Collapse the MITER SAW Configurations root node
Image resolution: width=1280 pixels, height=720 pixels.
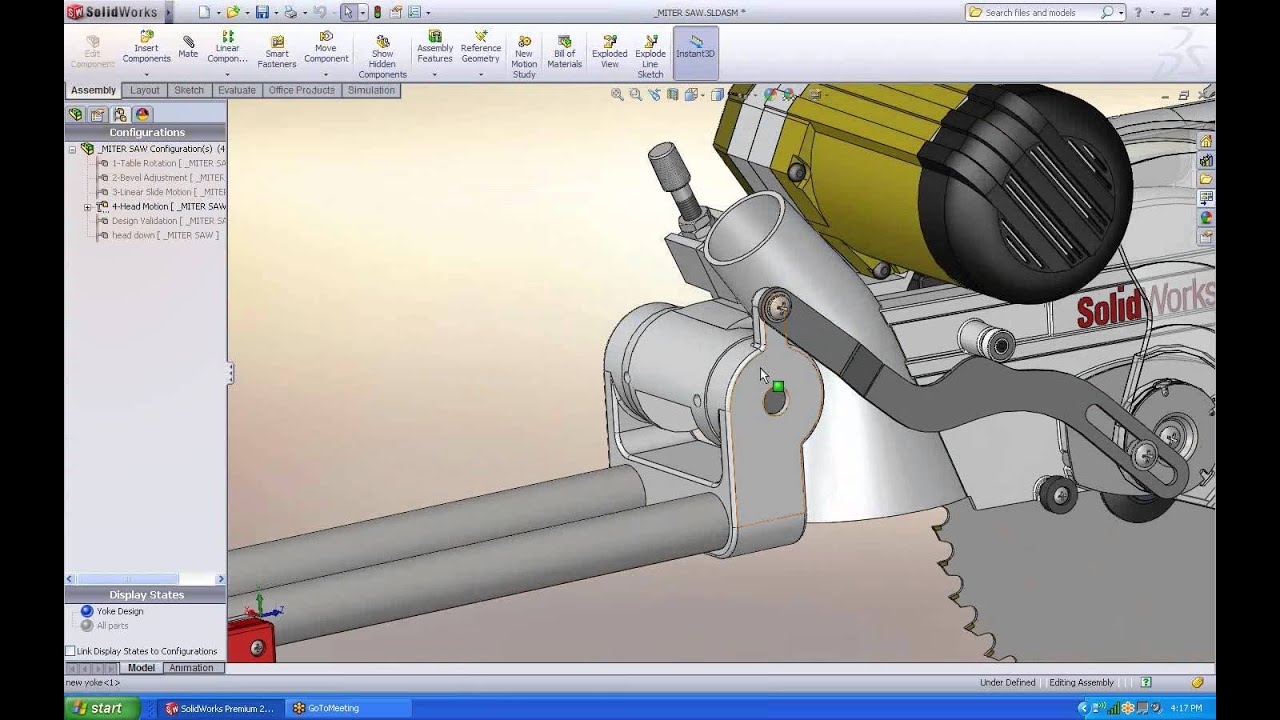point(72,149)
